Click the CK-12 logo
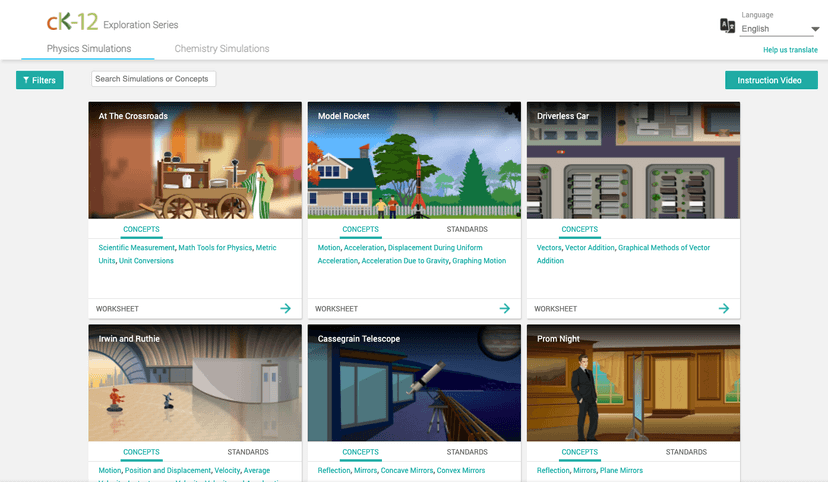 [72, 22]
